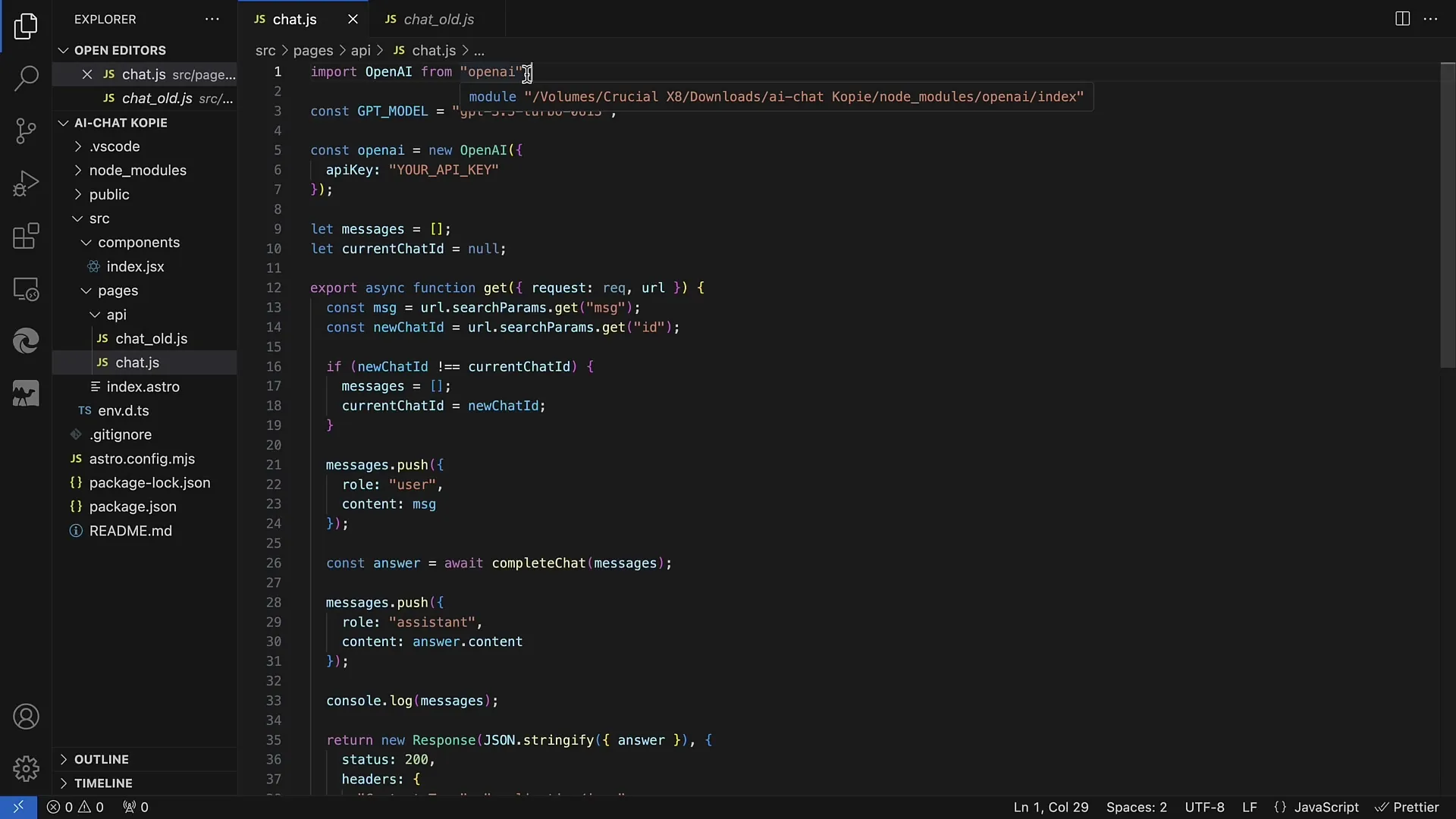Click console.log on line 33
The image size is (1456, 819).
369,701
